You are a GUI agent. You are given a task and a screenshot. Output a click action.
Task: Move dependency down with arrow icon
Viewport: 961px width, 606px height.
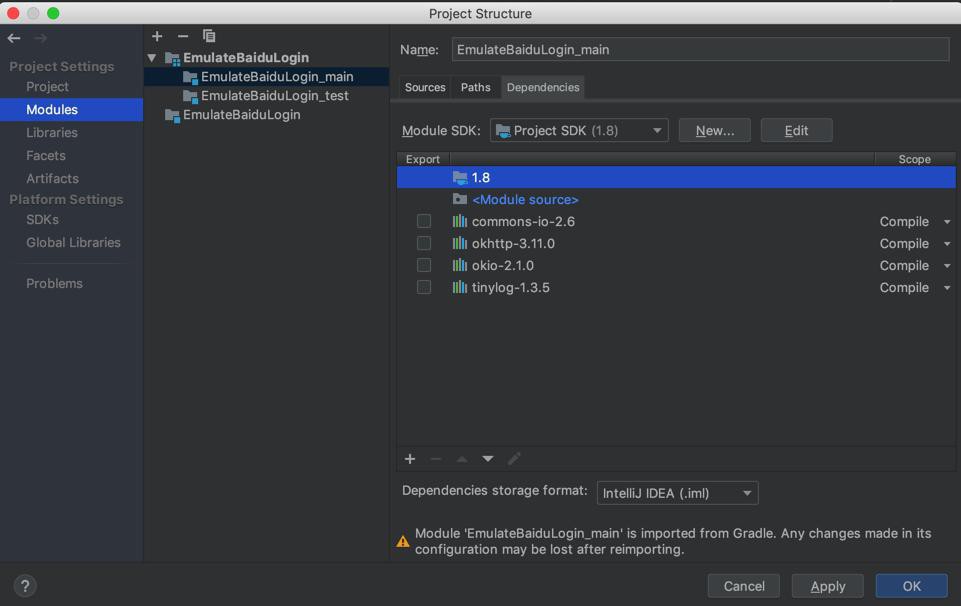(488, 458)
